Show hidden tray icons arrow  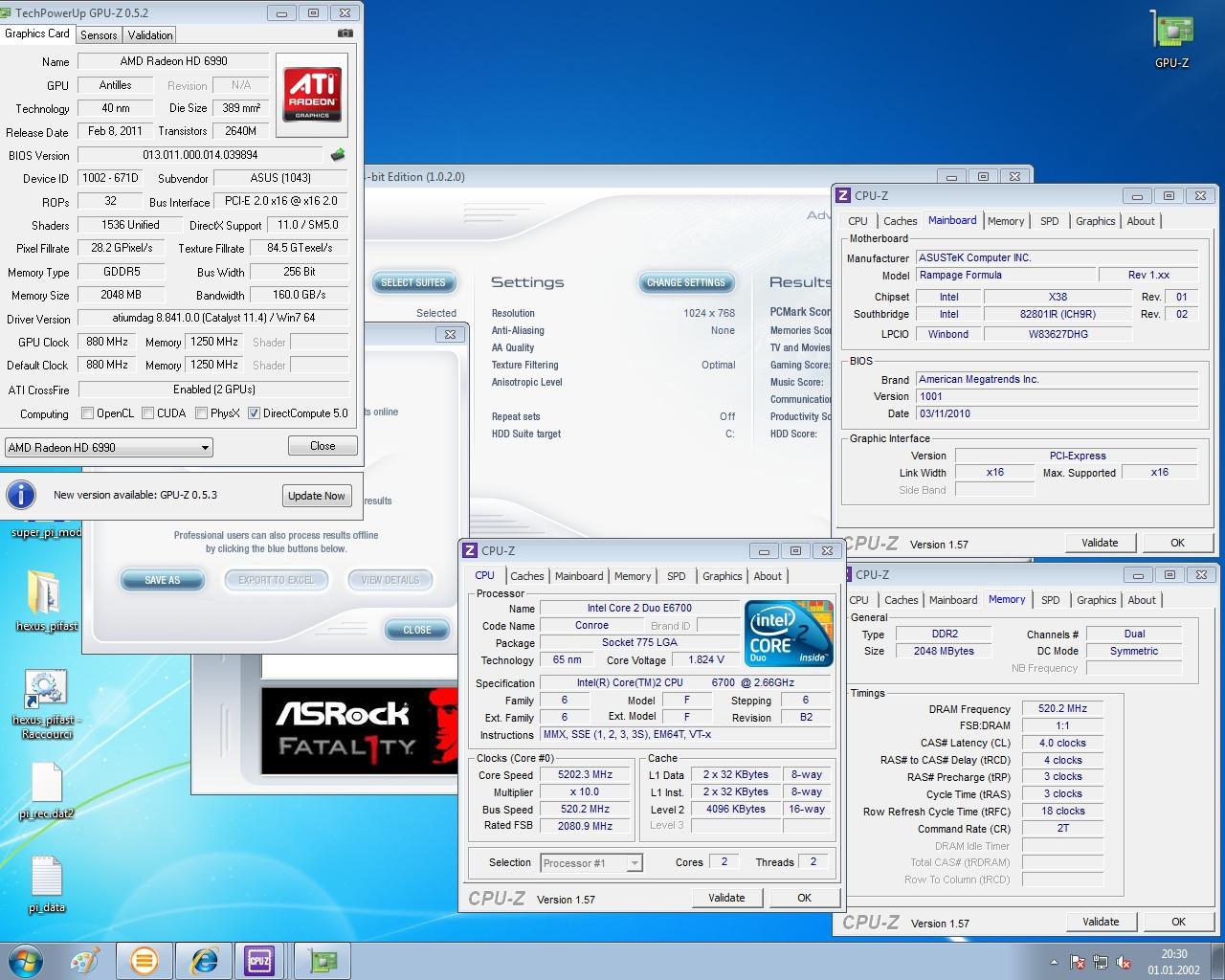(1054, 962)
